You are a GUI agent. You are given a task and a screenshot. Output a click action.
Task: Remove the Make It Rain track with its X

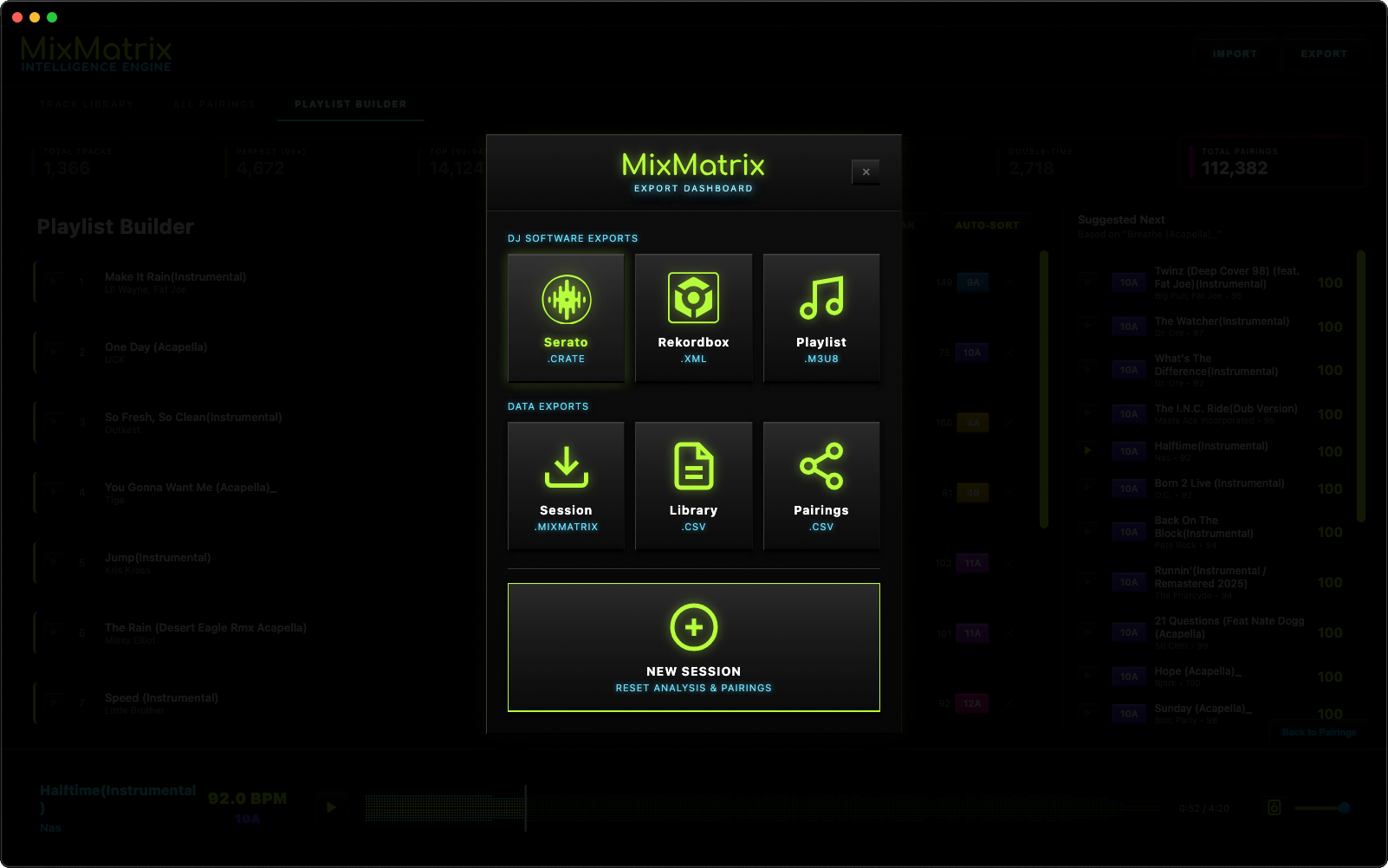click(1008, 282)
